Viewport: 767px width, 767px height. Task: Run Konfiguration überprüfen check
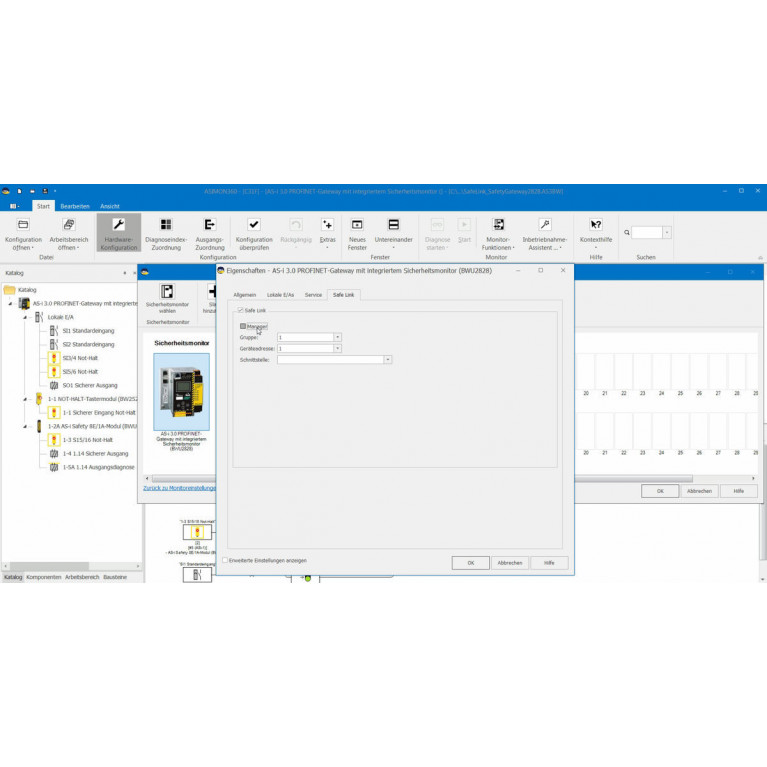pos(254,234)
